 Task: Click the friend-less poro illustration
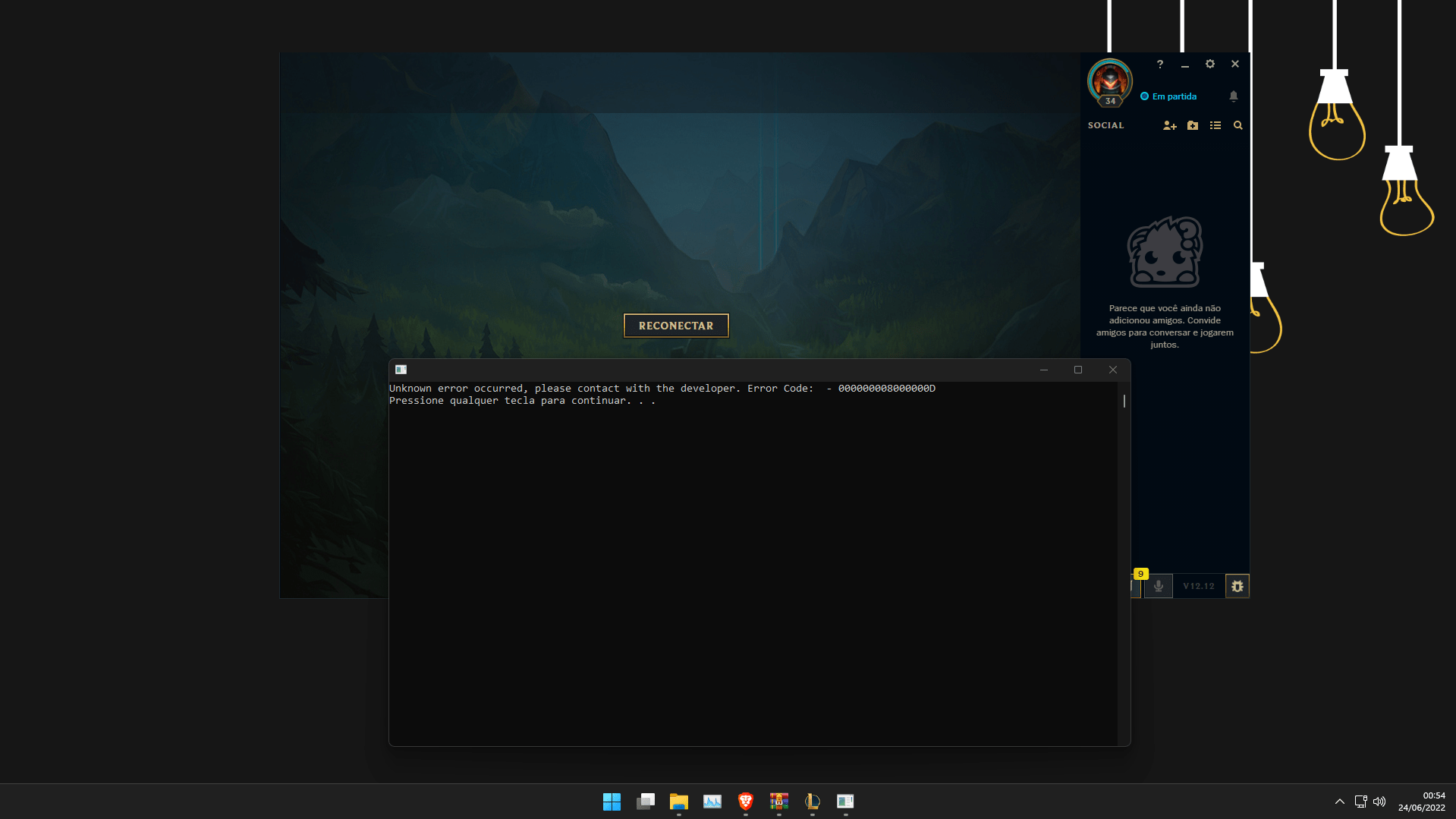[x=1165, y=253]
